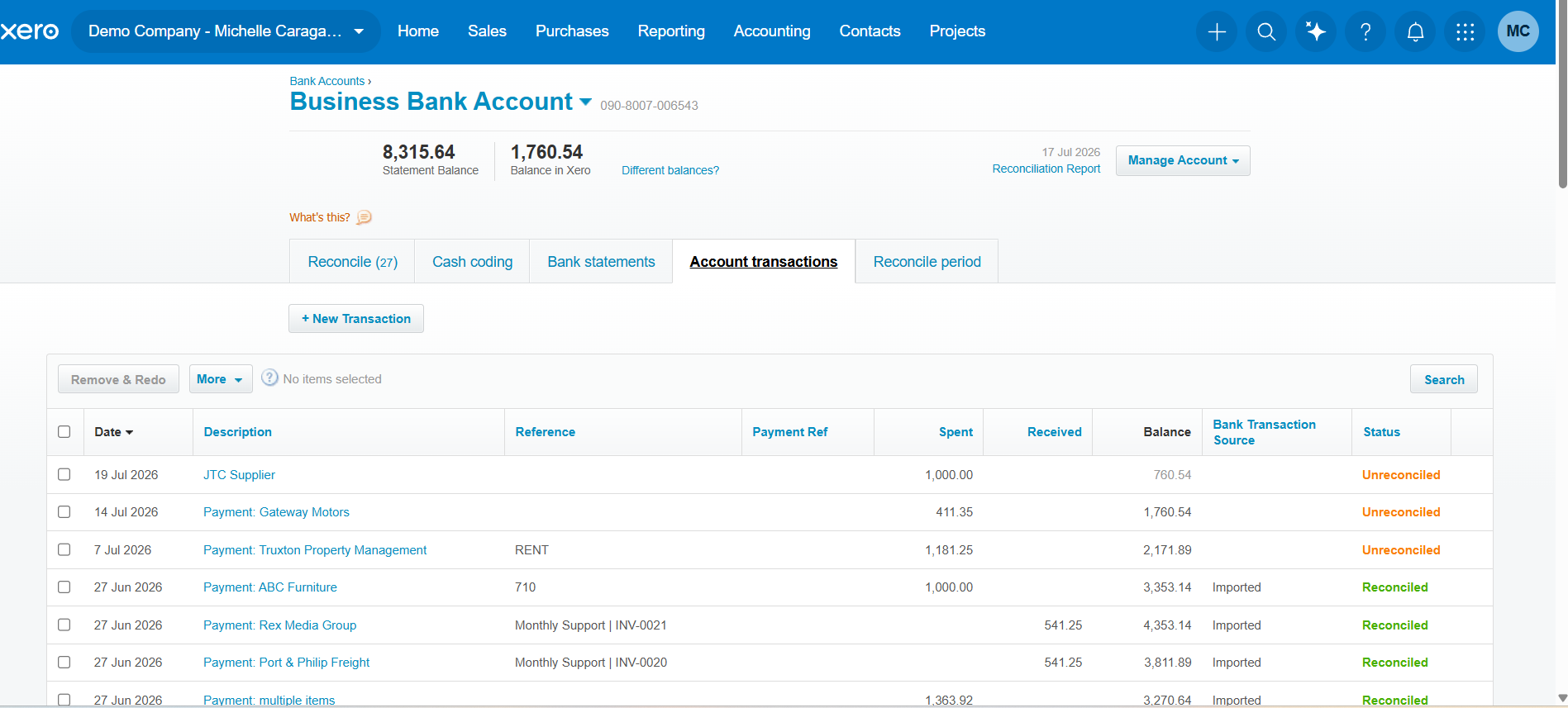This screenshot has height=708, width=1568.
Task: Open the Reporting menu
Action: point(671,31)
